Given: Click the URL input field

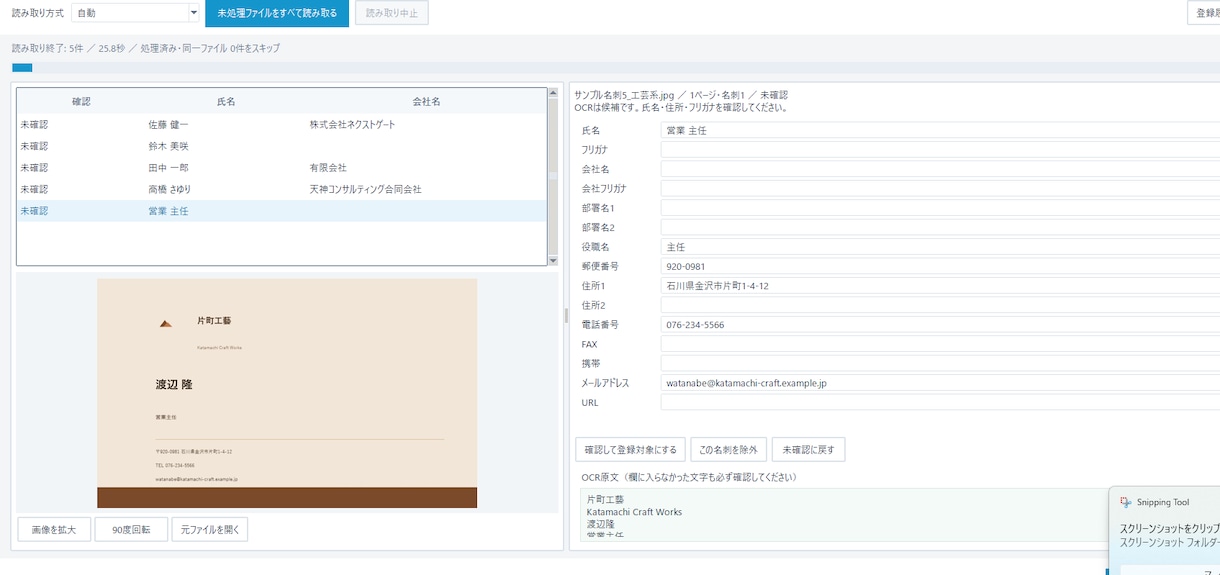Looking at the screenshot, I should coord(940,402).
